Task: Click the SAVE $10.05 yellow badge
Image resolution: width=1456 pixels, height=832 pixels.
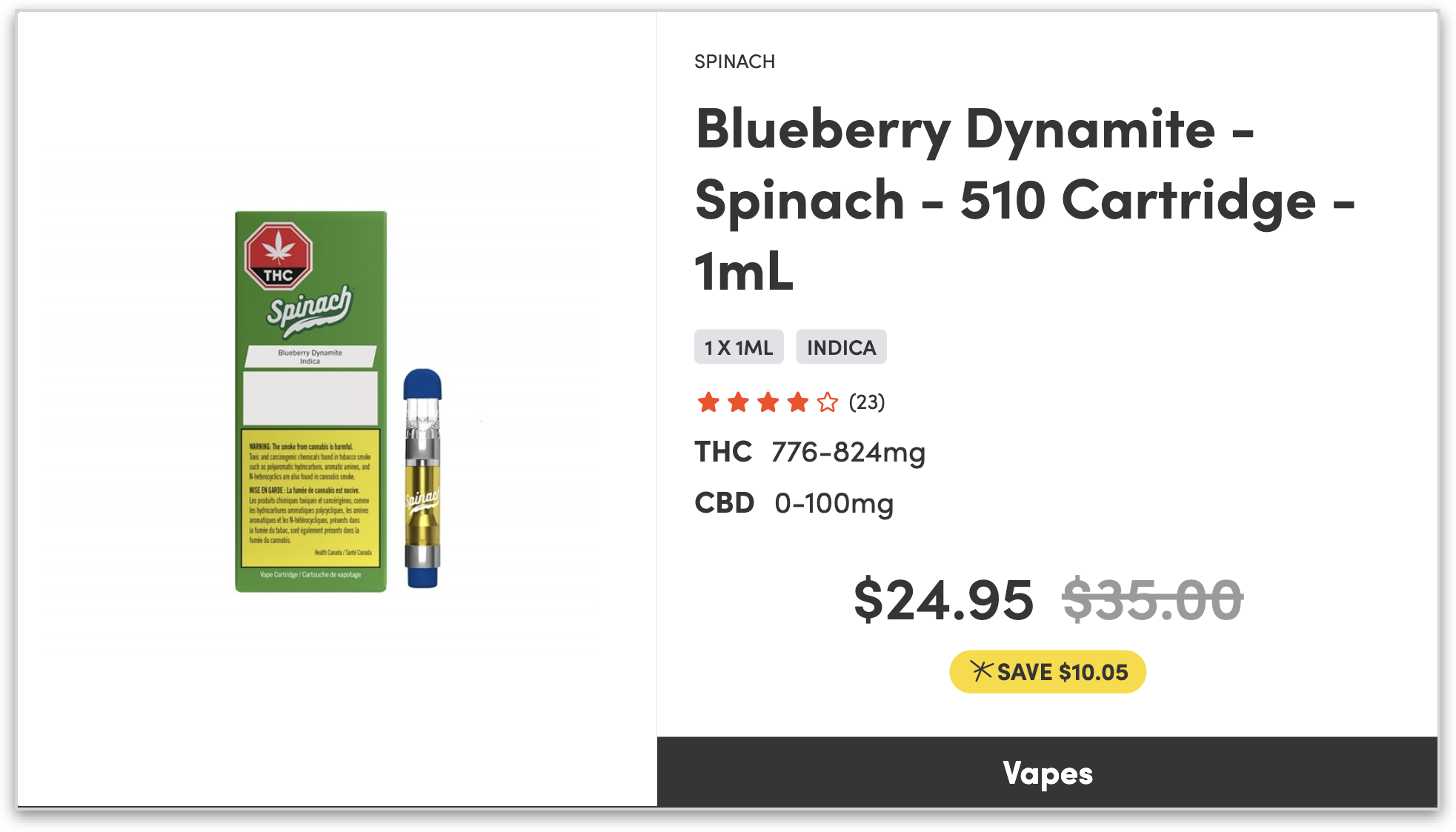Action: [1048, 672]
